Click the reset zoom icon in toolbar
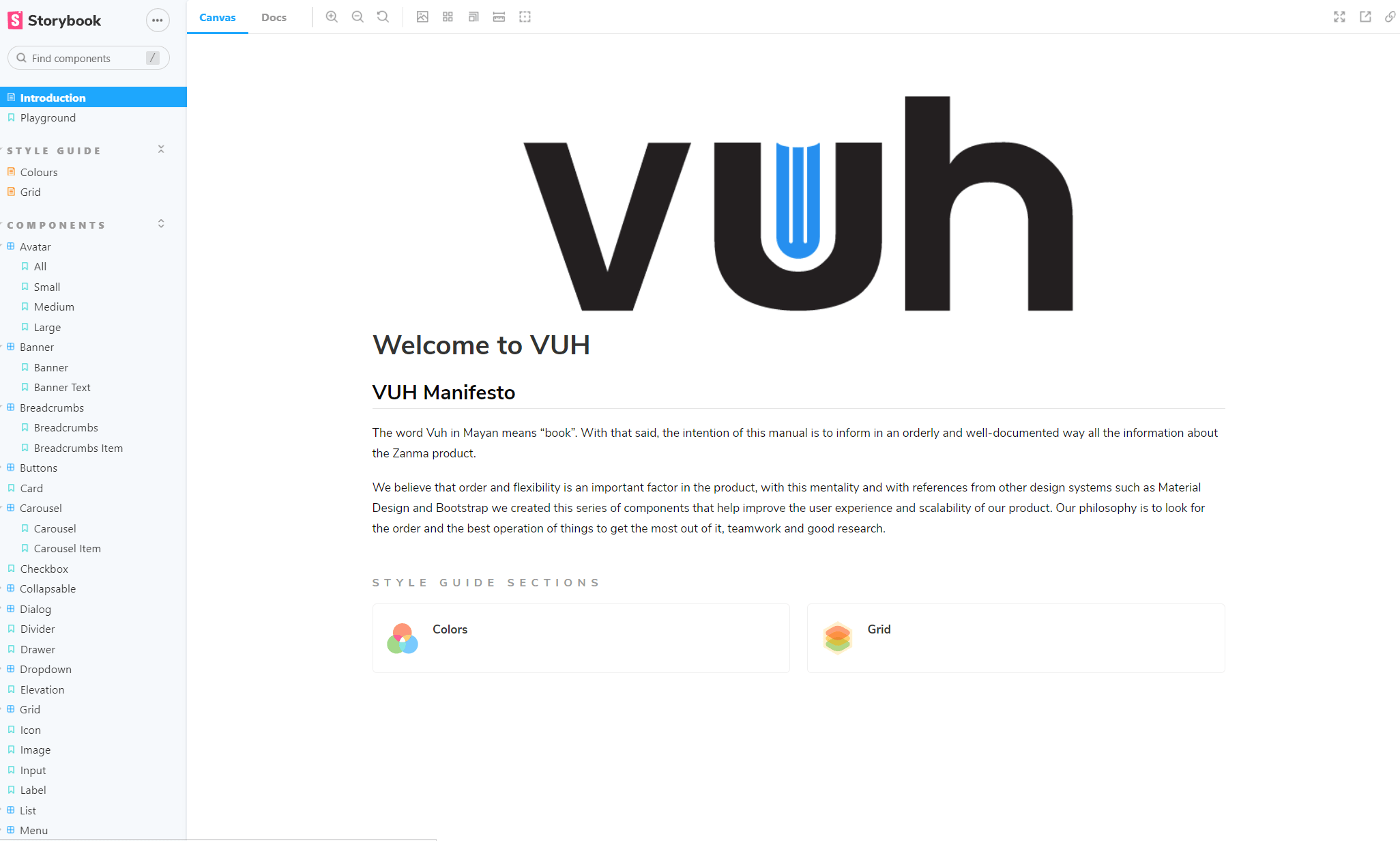 click(x=382, y=17)
